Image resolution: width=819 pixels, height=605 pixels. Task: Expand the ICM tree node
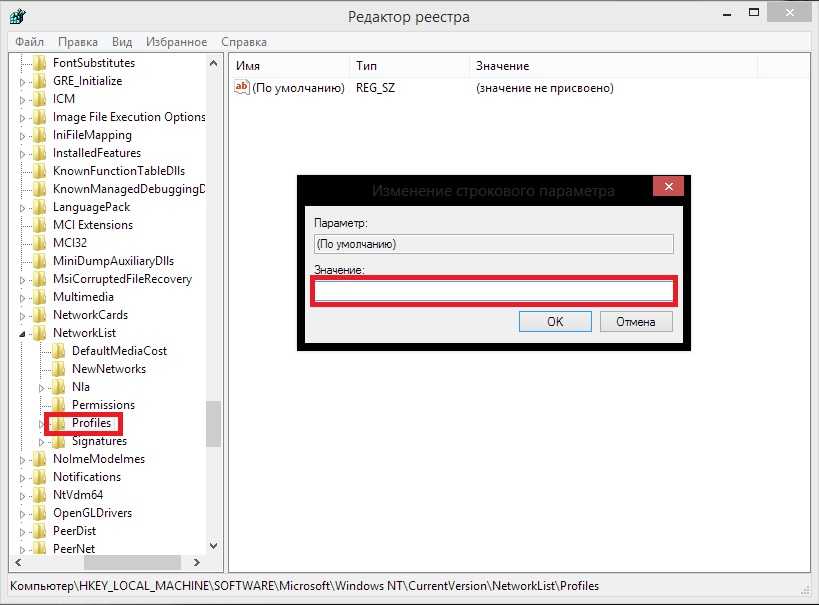(x=23, y=99)
